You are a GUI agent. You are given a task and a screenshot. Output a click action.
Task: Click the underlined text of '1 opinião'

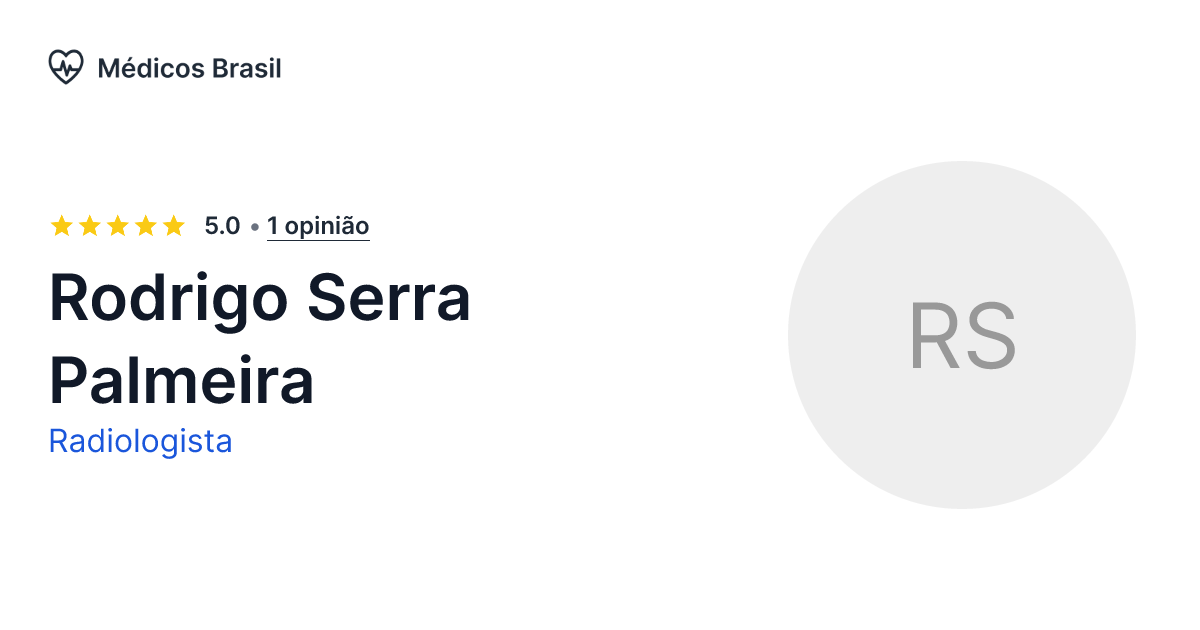pyautogui.click(x=318, y=226)
